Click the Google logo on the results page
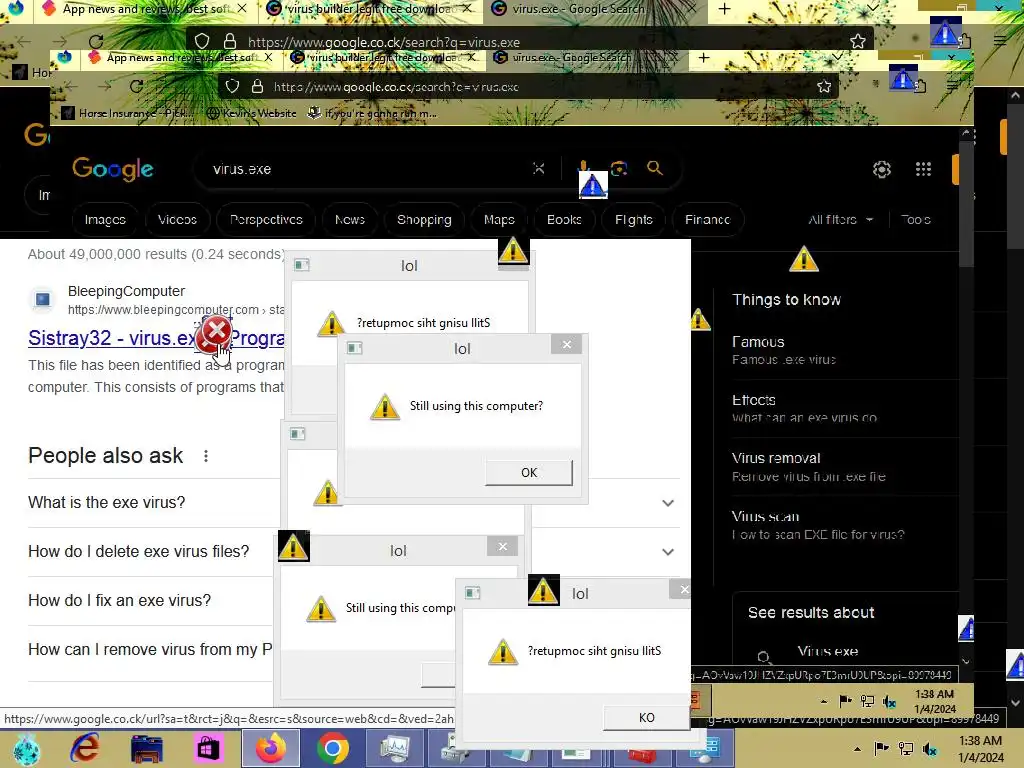This screenshot has height=768, width=1024. (x=112, y=169)
